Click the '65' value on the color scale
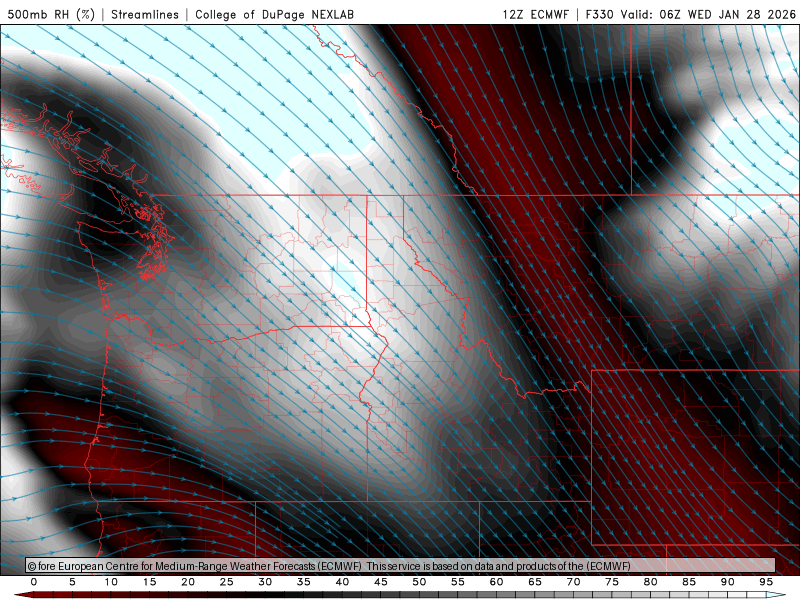 pyautogui.click(x=535, y=582)
